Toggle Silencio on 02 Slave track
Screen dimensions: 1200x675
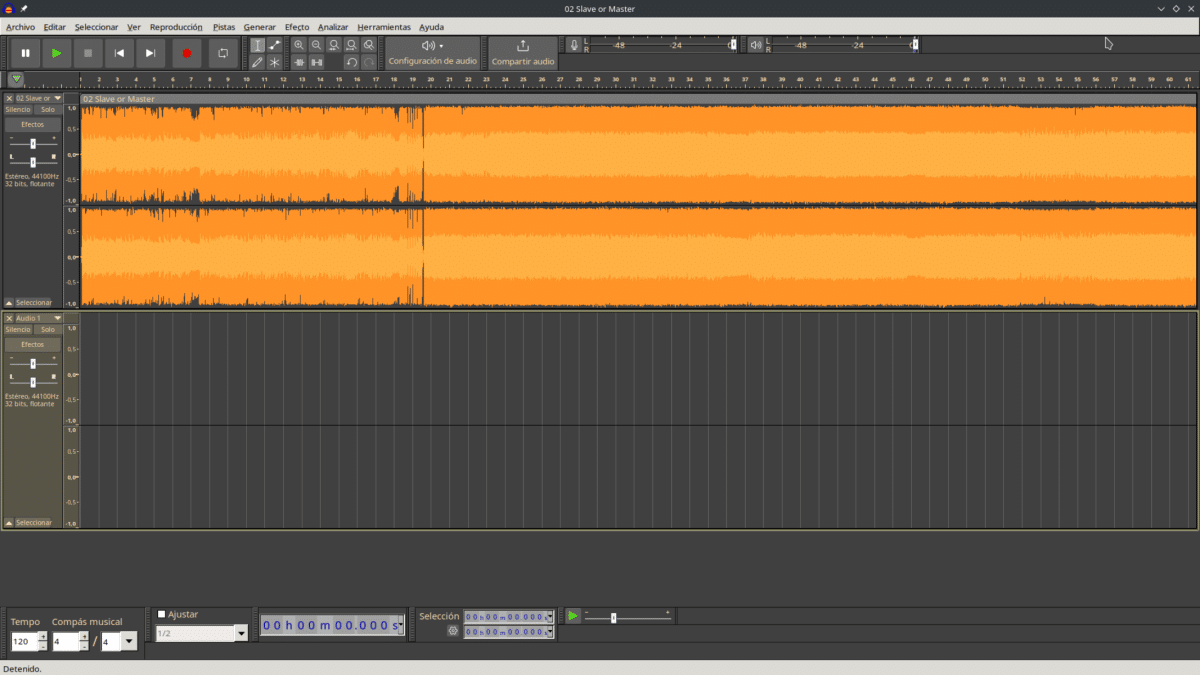(18, 109)
